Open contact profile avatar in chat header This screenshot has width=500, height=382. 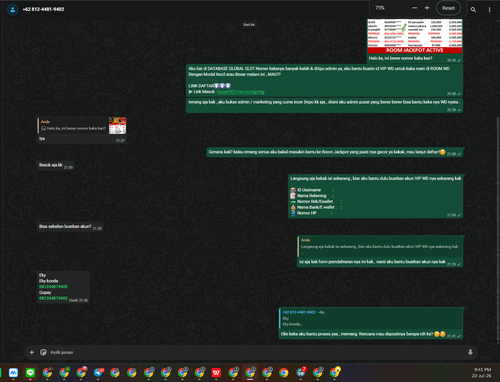coord(13,9)
